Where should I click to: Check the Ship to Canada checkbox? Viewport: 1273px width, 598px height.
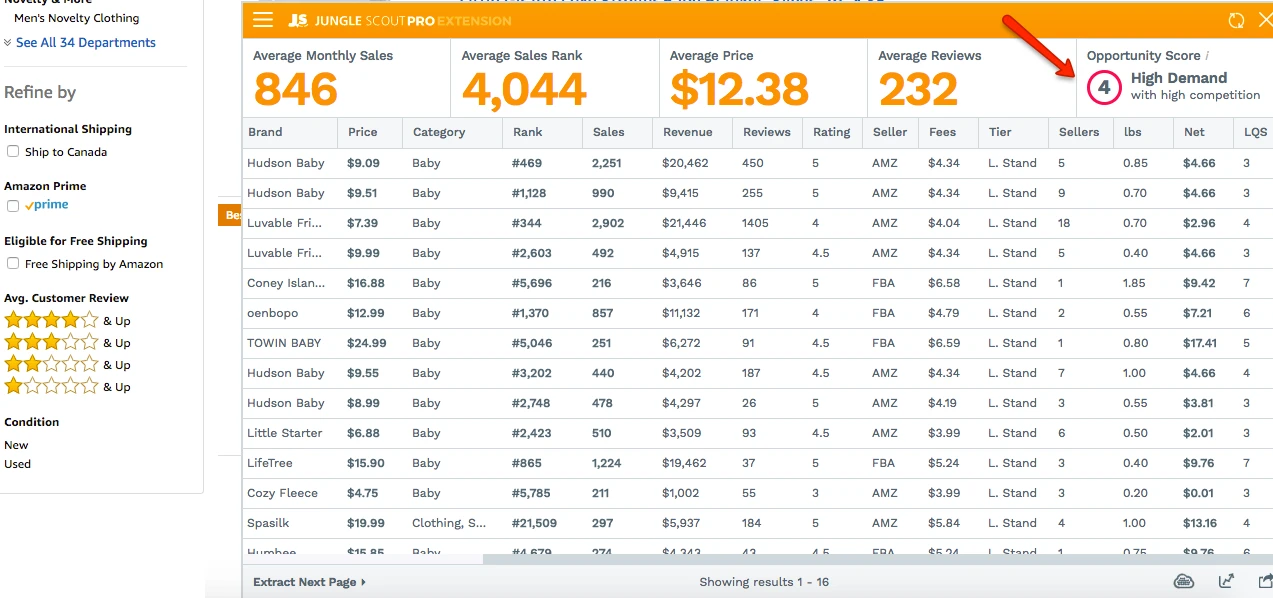13,151
